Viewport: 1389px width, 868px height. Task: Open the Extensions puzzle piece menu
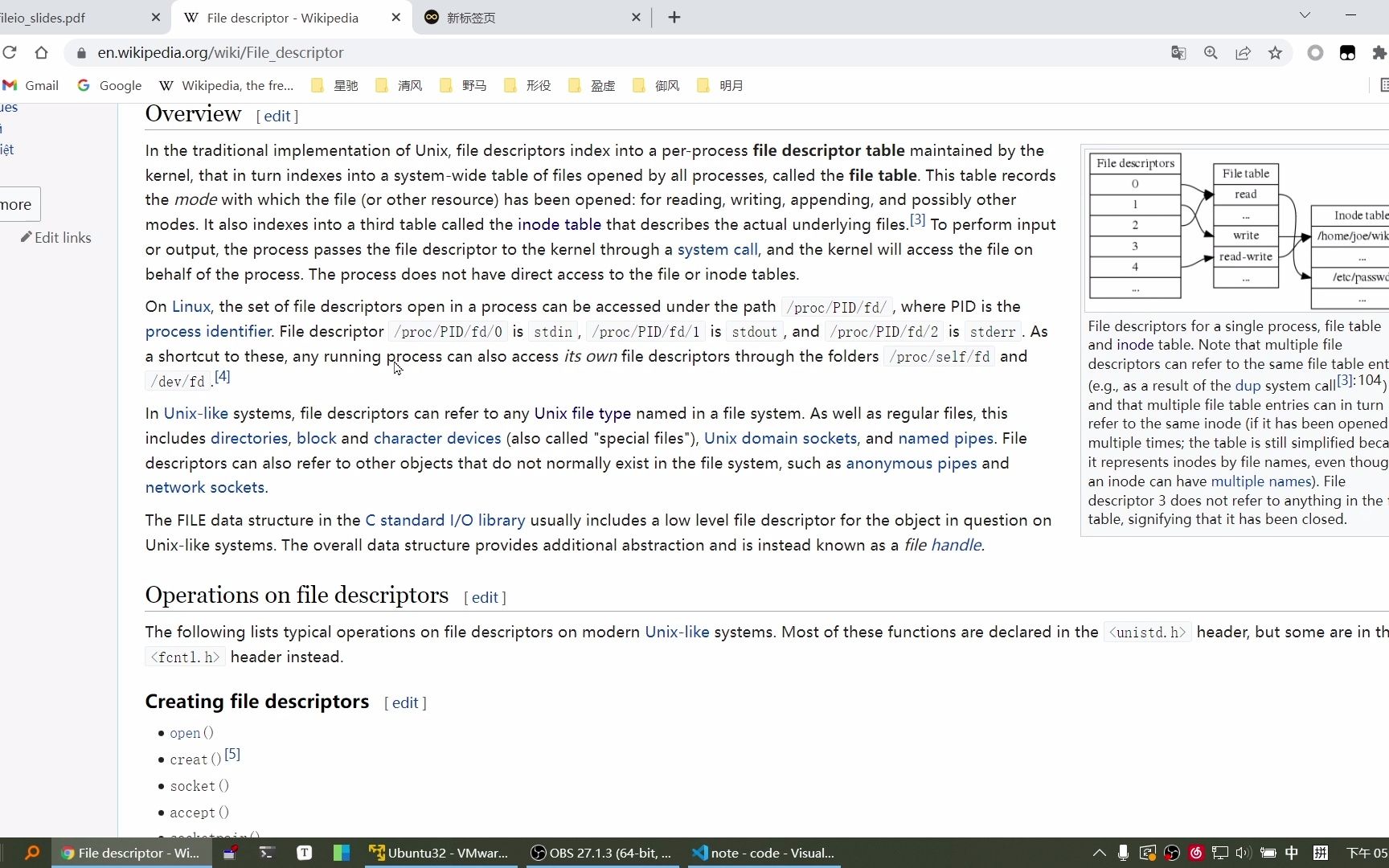[1379, 53]
